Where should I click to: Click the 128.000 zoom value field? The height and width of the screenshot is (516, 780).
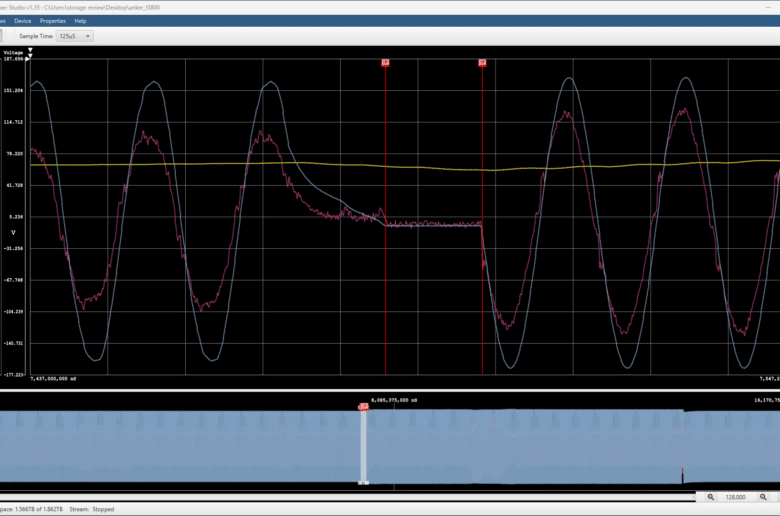coord(735,497)
